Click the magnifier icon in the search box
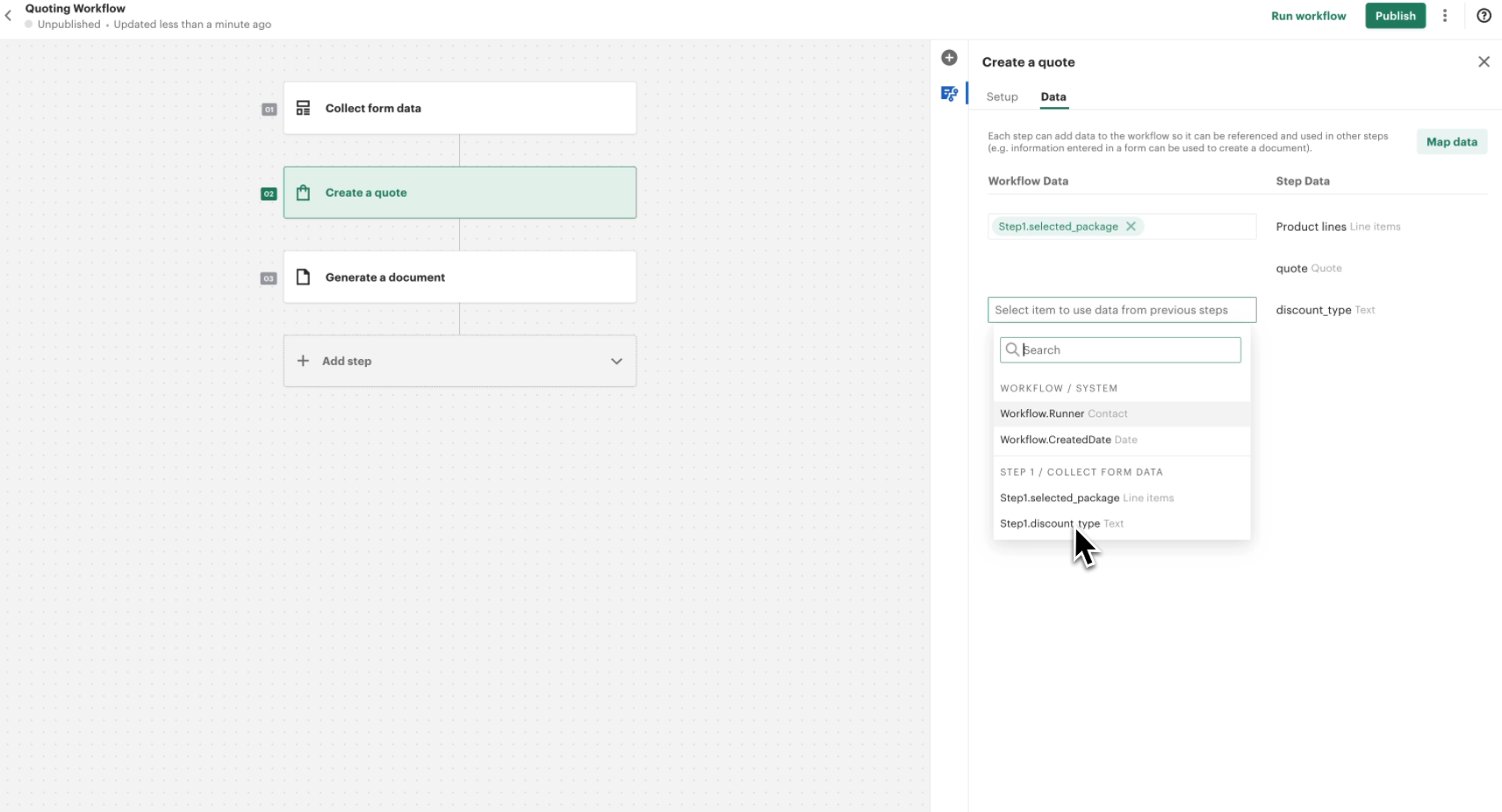The width and height of the screenshot is (1502, 812). 1013,349
